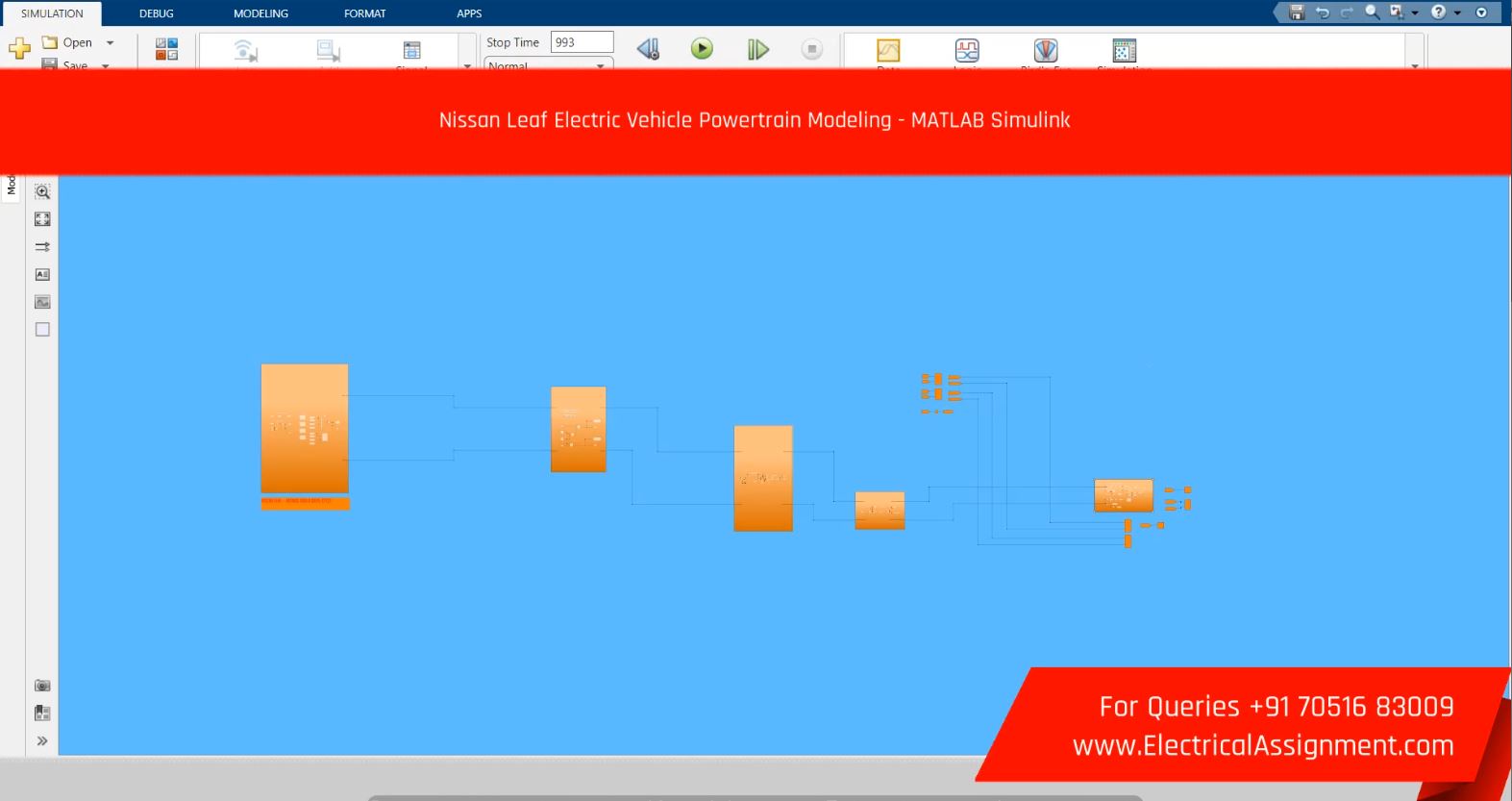1512x801 pixels.
Task: Click the Fit to View palette icon
Action: coord(42,219)
